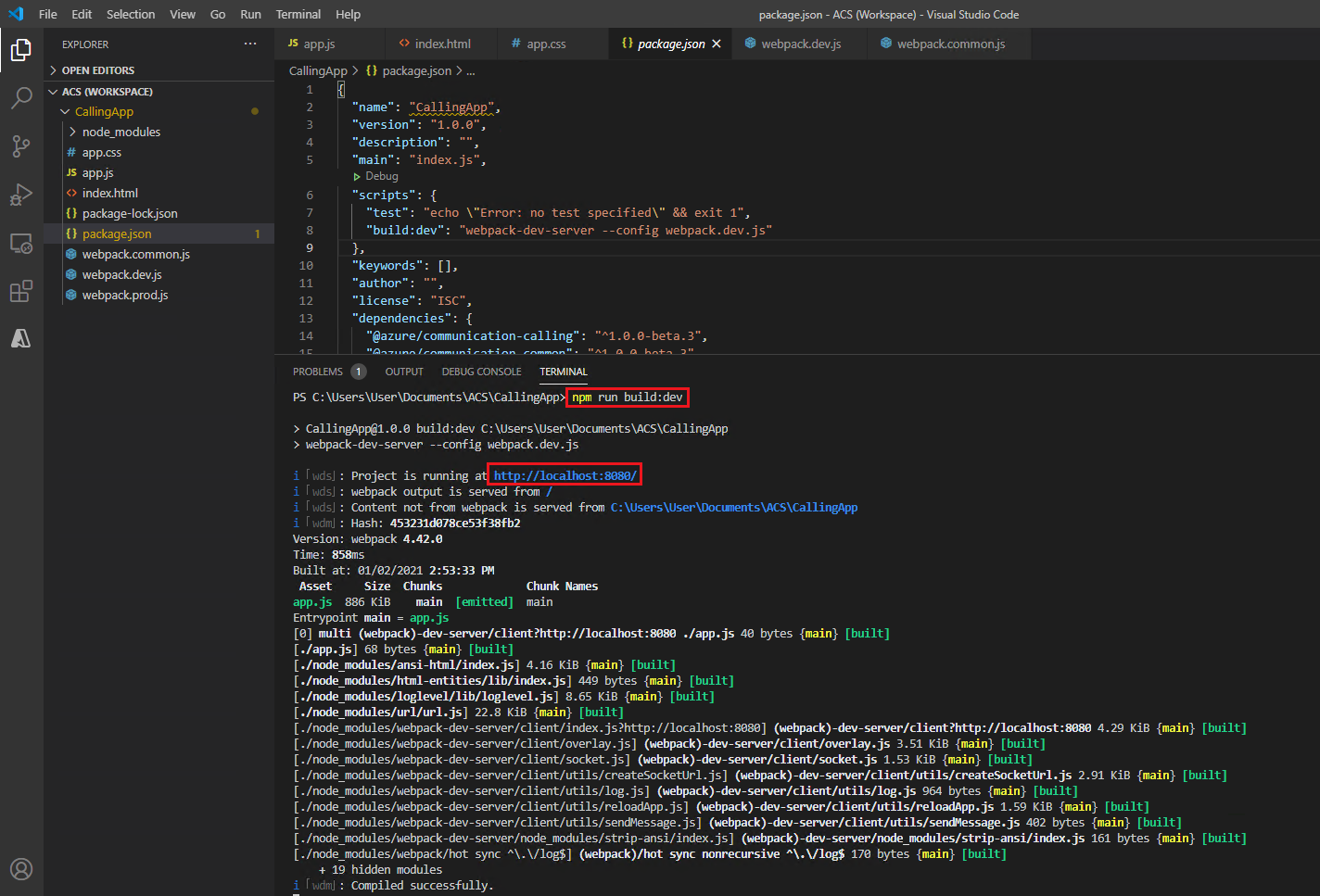Open Explorer's more actions ellipsis menu
This screenshot has width=1320, height=896.
tap(250, 44)
